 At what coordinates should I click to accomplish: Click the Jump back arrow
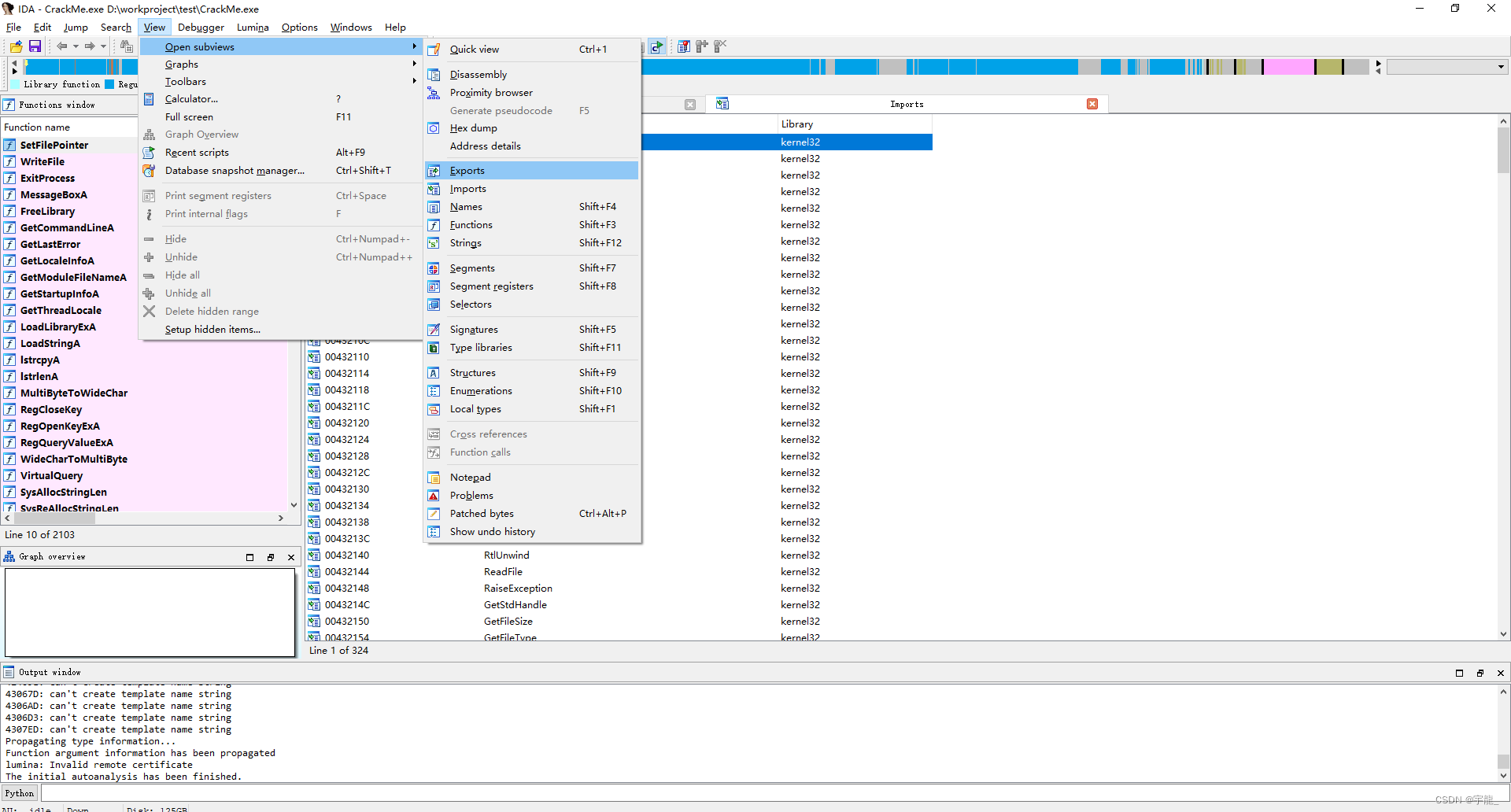click(61, 46)
